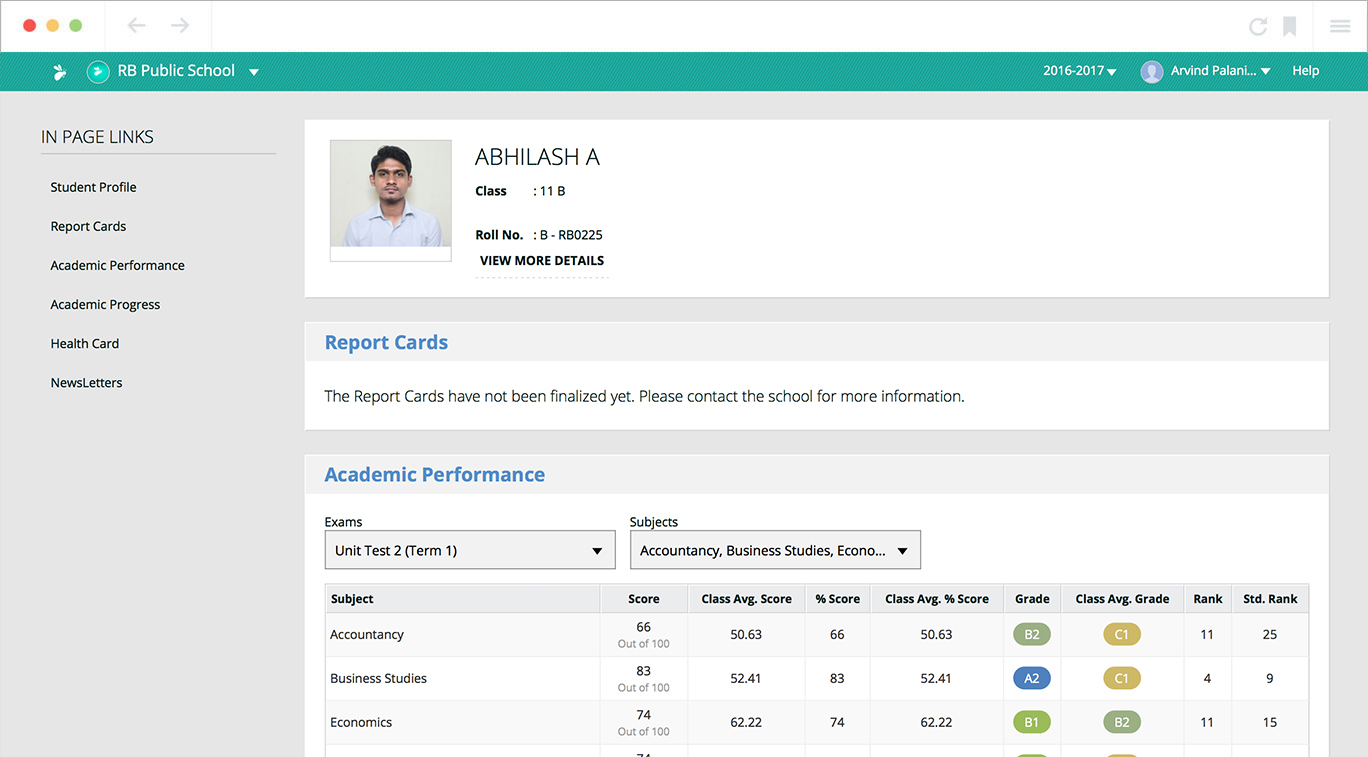Image resolution: width=1368 pixels, height=757 pixels.
Task: Click the bookmark icon
Action: 1290,27
